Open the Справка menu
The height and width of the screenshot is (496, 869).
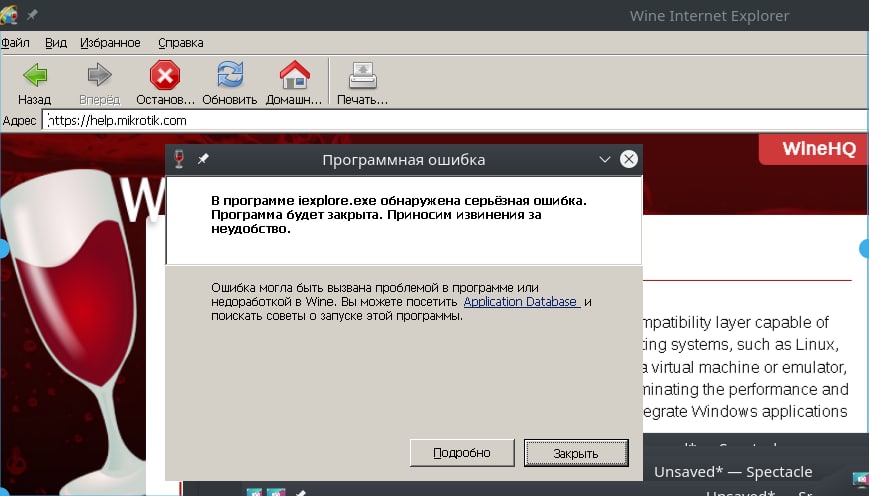tap(181, 43)
